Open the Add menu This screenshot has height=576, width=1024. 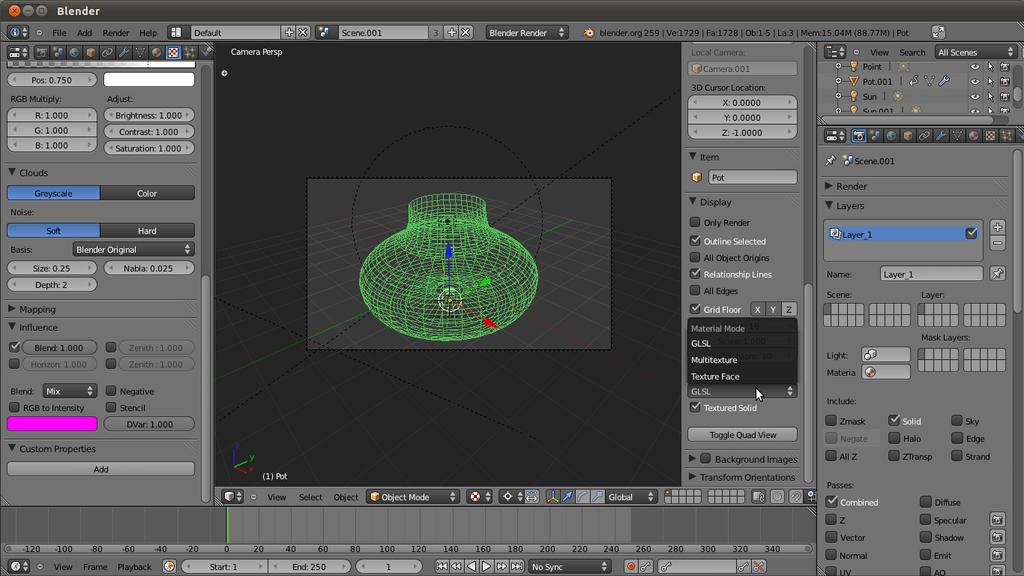click(85, 33)
